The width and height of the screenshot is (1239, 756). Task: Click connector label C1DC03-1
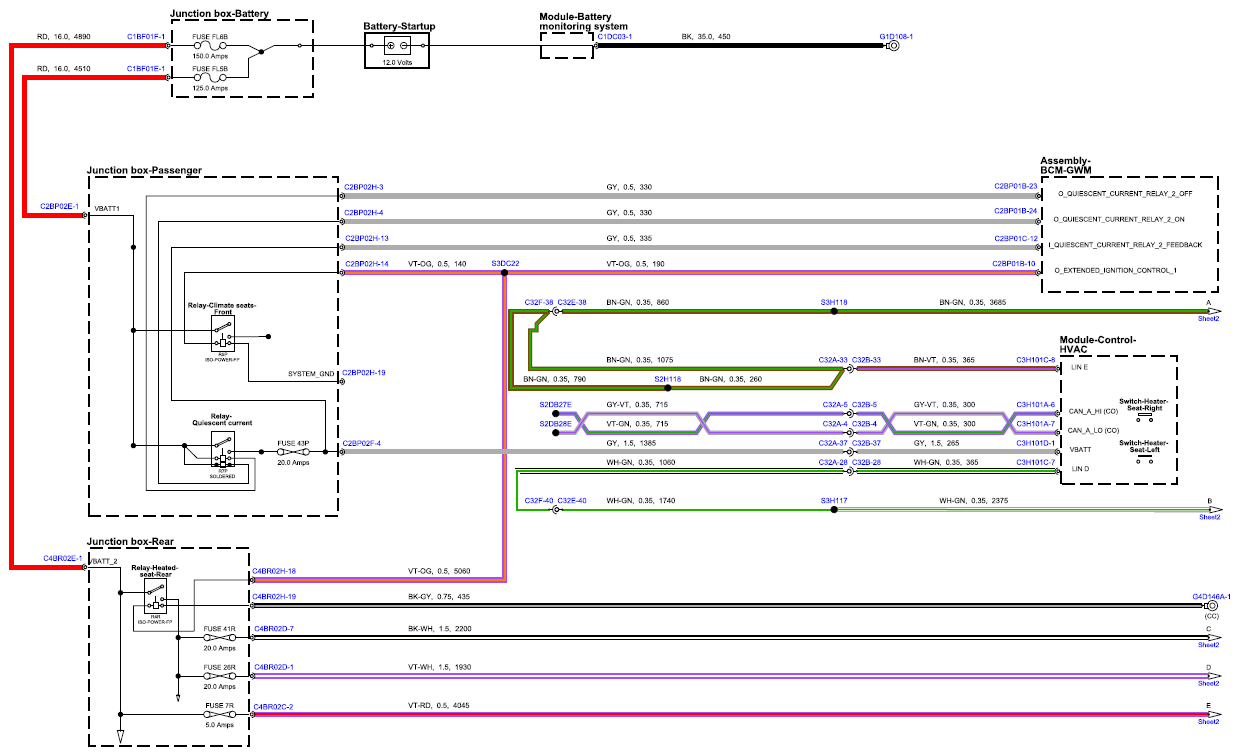click(615, 37)
